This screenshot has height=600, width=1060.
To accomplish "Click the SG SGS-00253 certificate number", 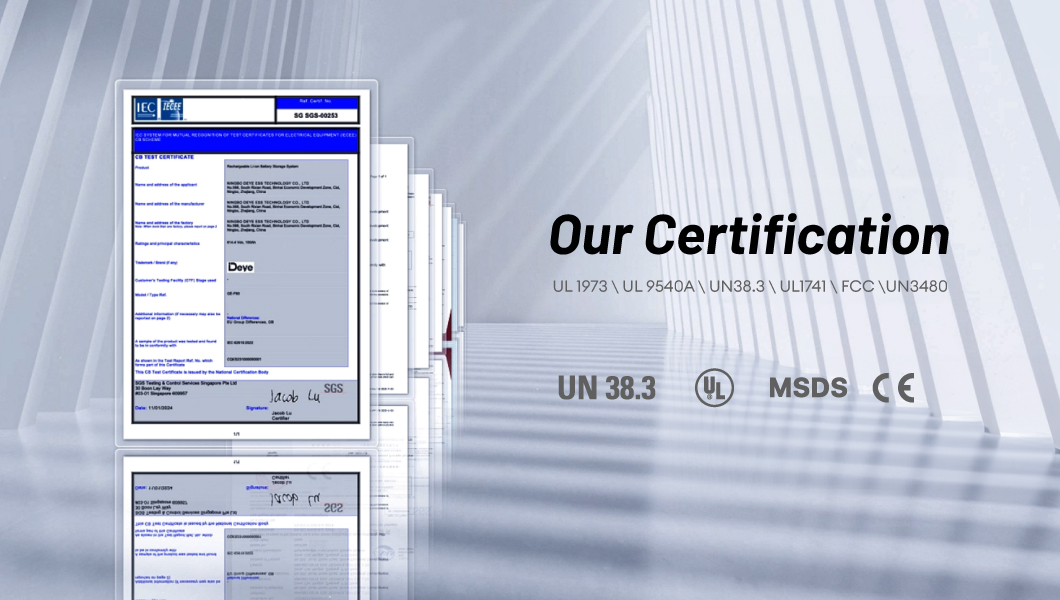I will 316,116.
